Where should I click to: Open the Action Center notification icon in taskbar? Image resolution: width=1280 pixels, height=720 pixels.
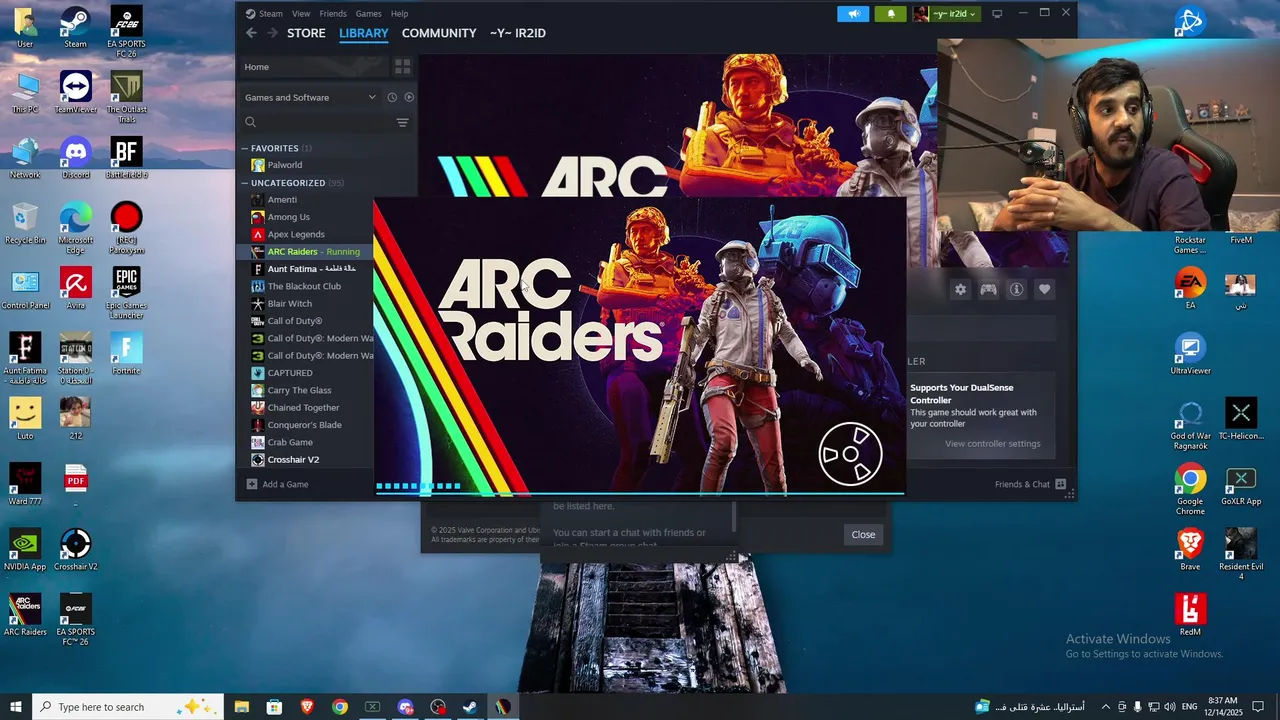(x=1259, y=707)
